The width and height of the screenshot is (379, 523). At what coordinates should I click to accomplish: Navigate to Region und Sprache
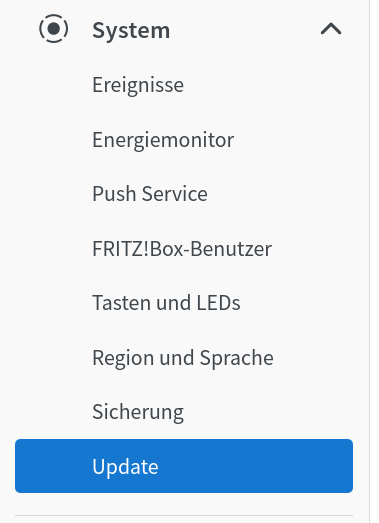[x=183, y=358]
